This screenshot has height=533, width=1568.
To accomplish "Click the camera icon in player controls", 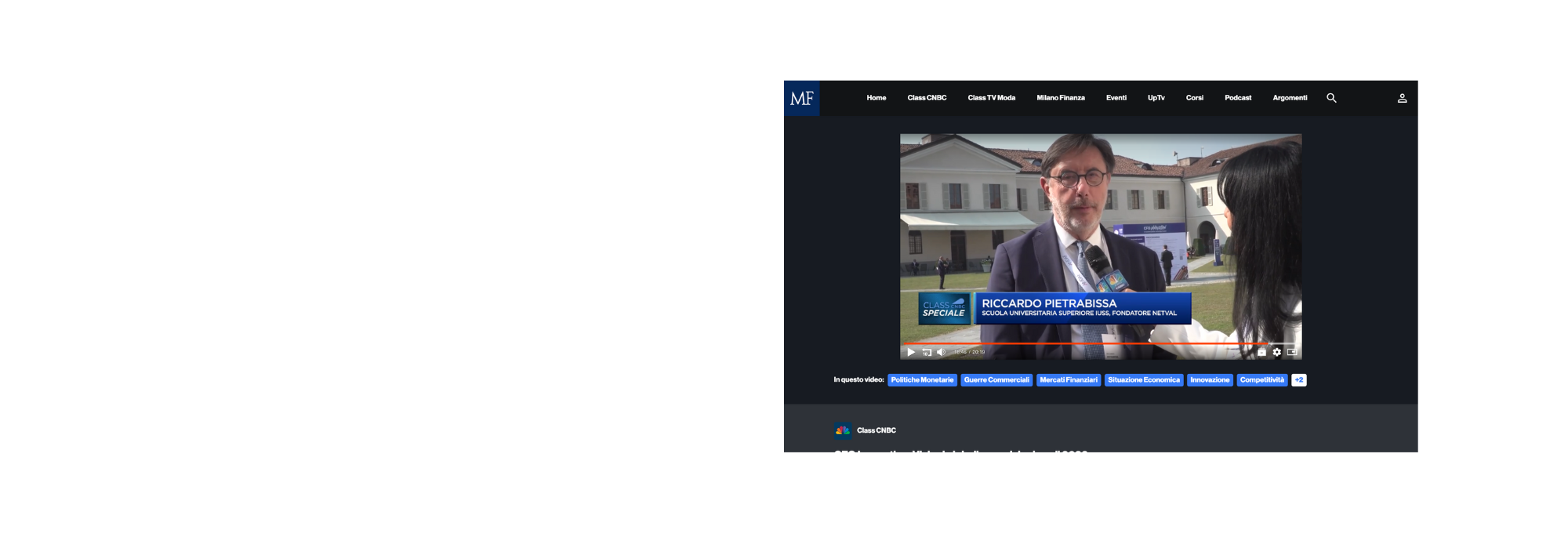I will click(x=1261, y=352).
